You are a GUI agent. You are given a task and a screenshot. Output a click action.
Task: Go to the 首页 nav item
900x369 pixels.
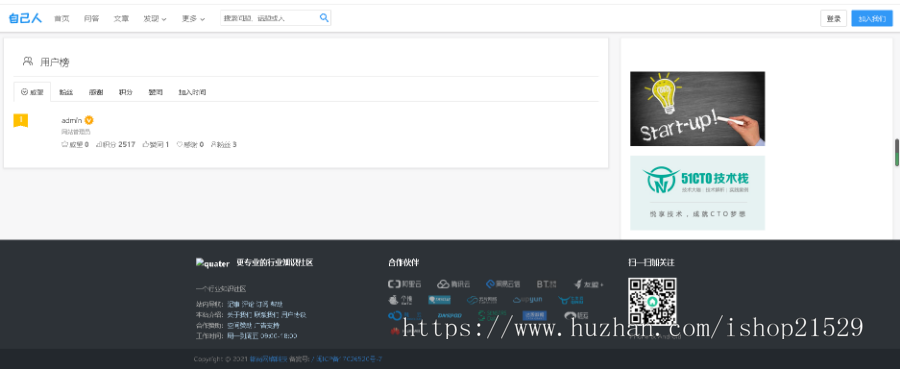[61, 18]
